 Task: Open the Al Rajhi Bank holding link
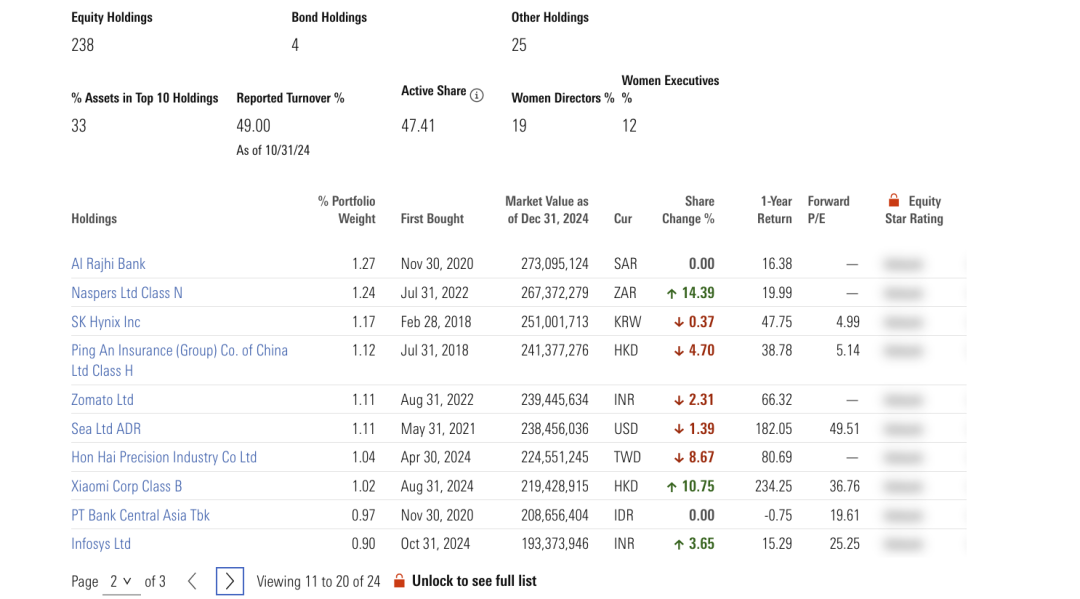tap(108, 264)
